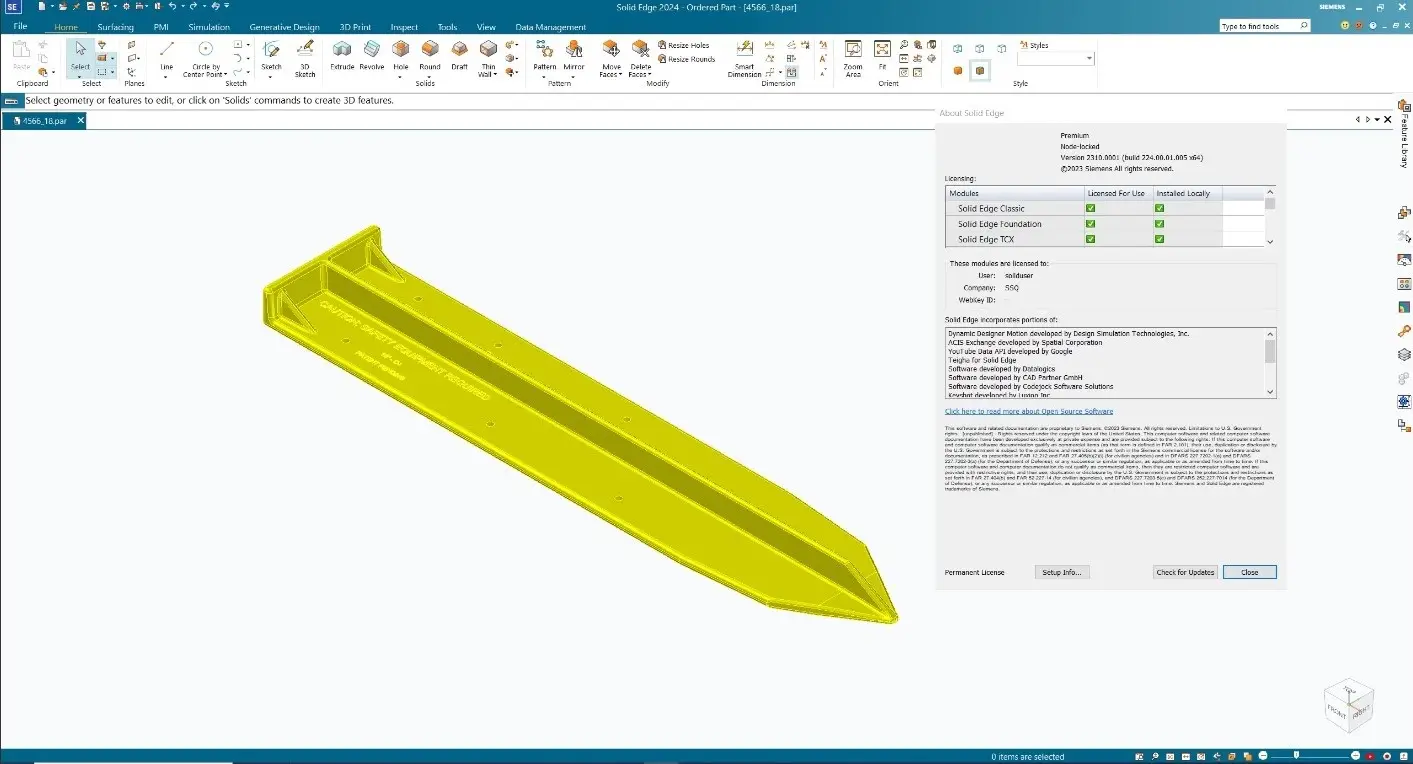
Task: Toggle Solid Edge Foundation Licensed For Use checkbox
Action: [1090, 224]
